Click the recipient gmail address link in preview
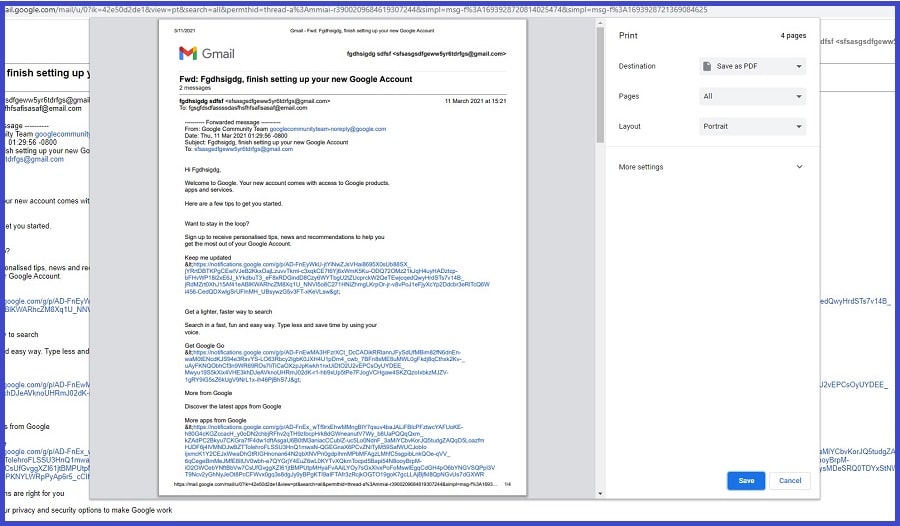The image size is (900, 526). tap(243, 149)
